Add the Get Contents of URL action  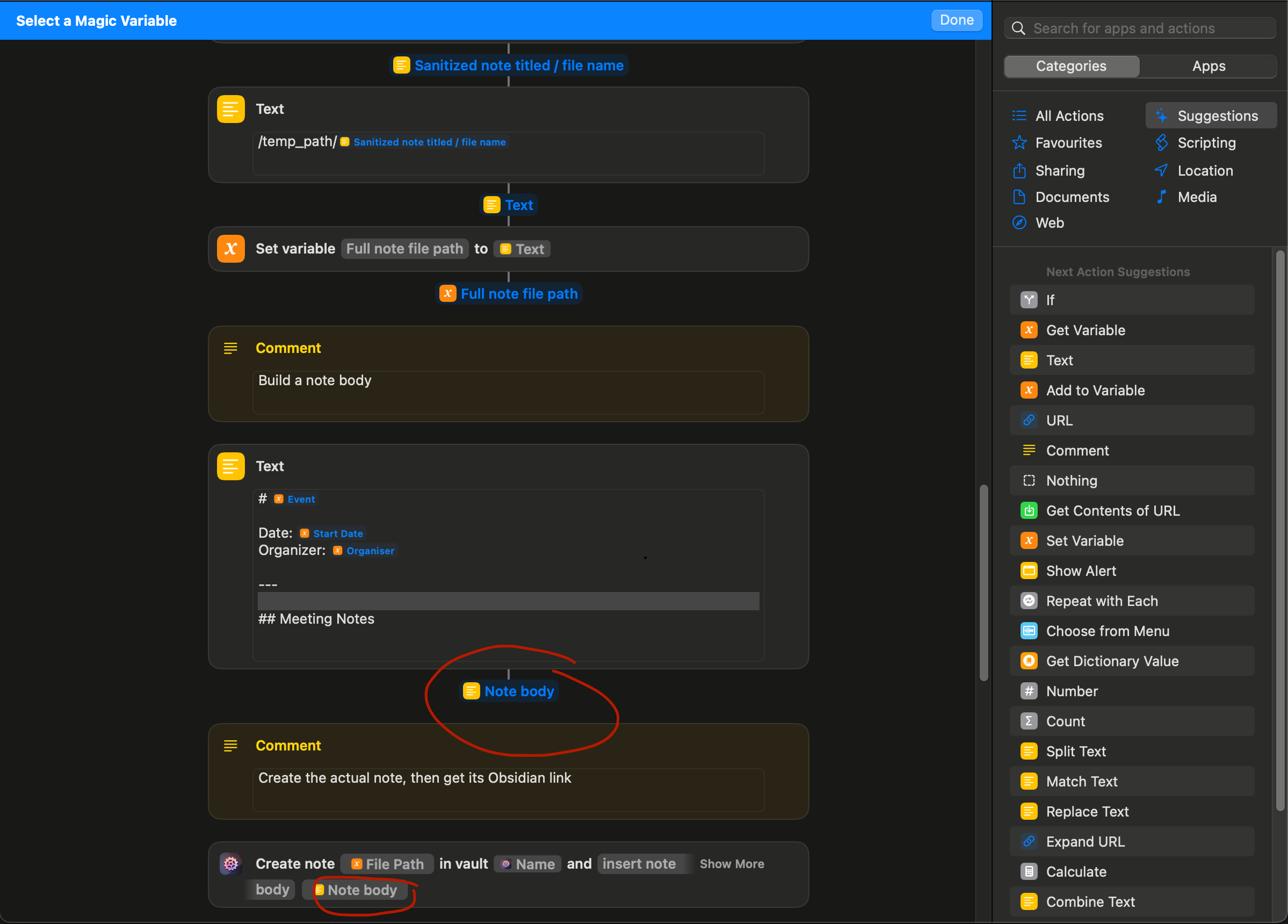pyautogui.click(x=1112, y=510)
